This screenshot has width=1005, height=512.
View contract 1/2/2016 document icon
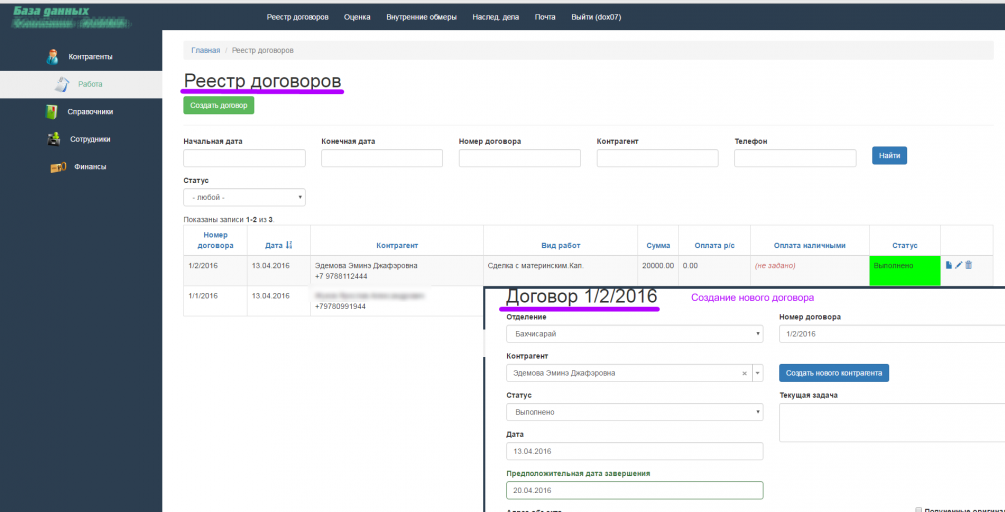pos(949,265)
